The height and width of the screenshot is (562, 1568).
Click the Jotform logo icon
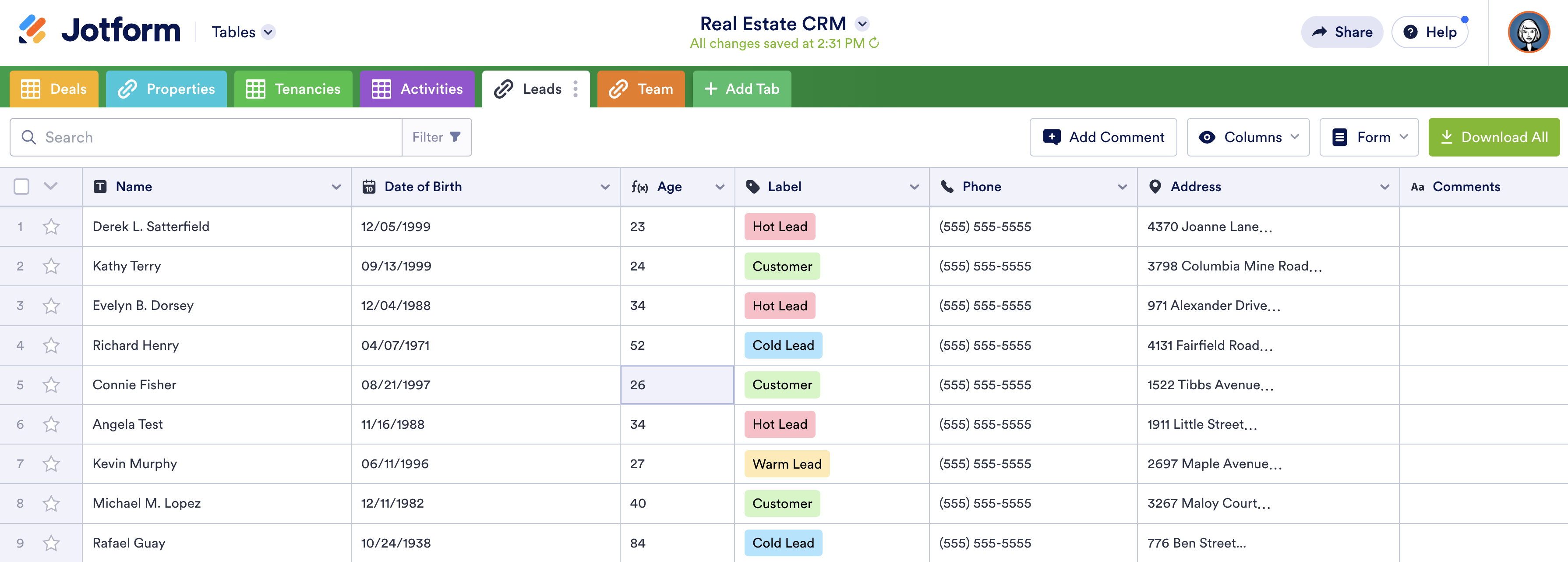pyautogui.click(x=32, y=29)
